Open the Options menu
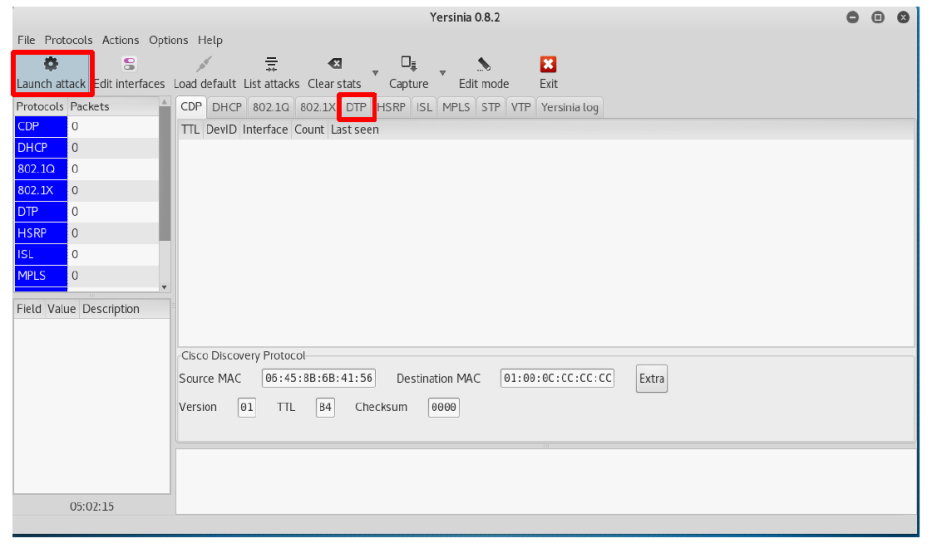Screen dimensions: 936x547 click(168, 40)
